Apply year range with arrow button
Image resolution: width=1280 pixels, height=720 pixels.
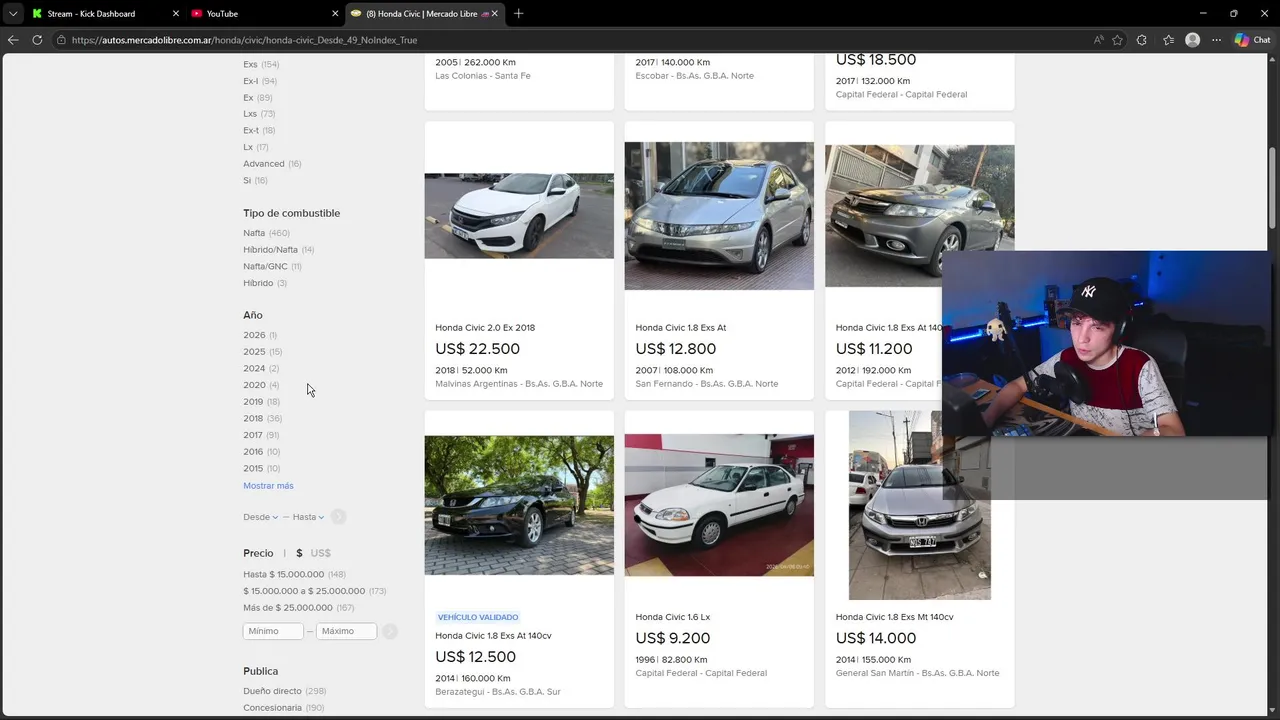coord(338,517)
